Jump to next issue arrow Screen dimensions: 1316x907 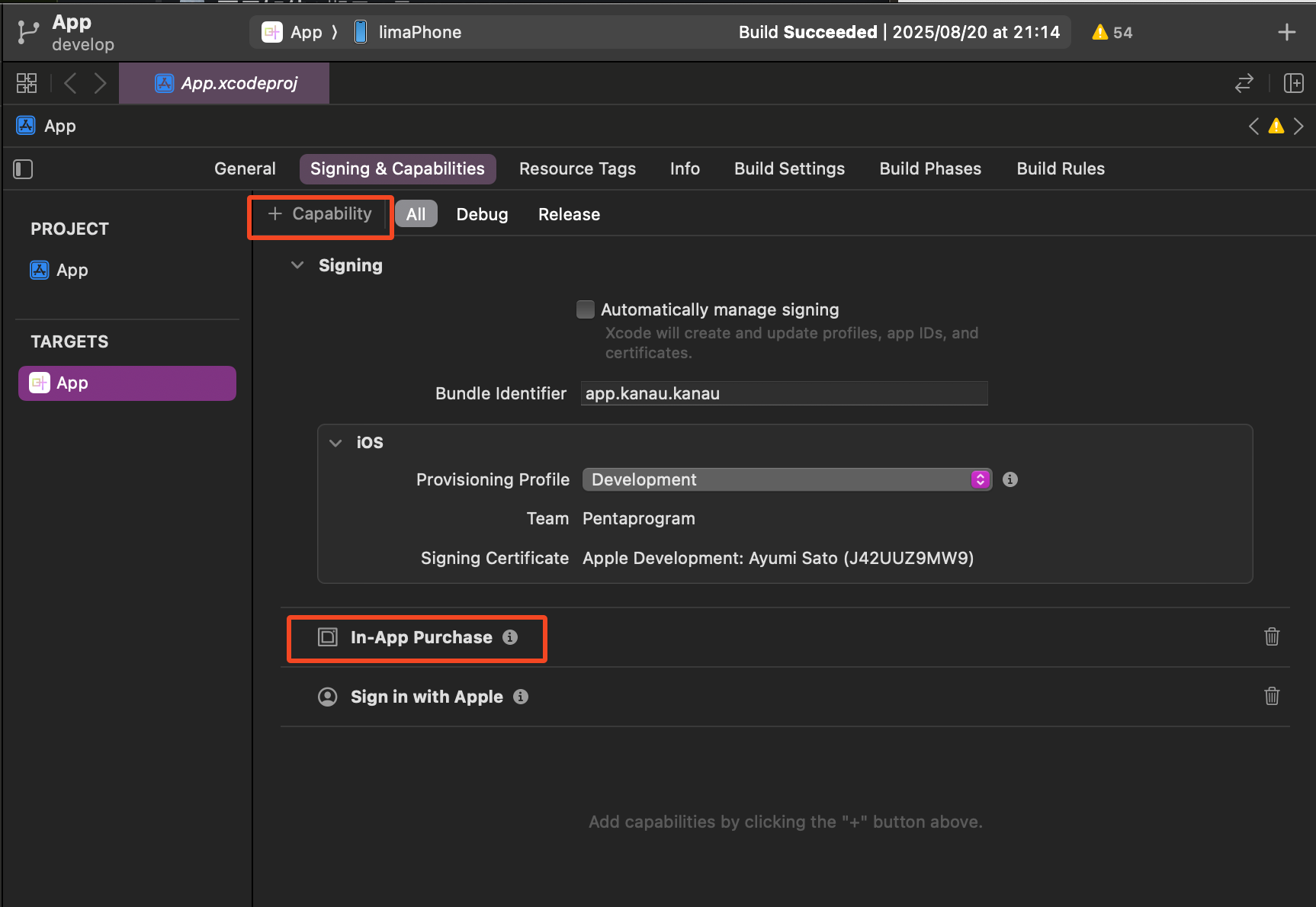[1298, 126]
